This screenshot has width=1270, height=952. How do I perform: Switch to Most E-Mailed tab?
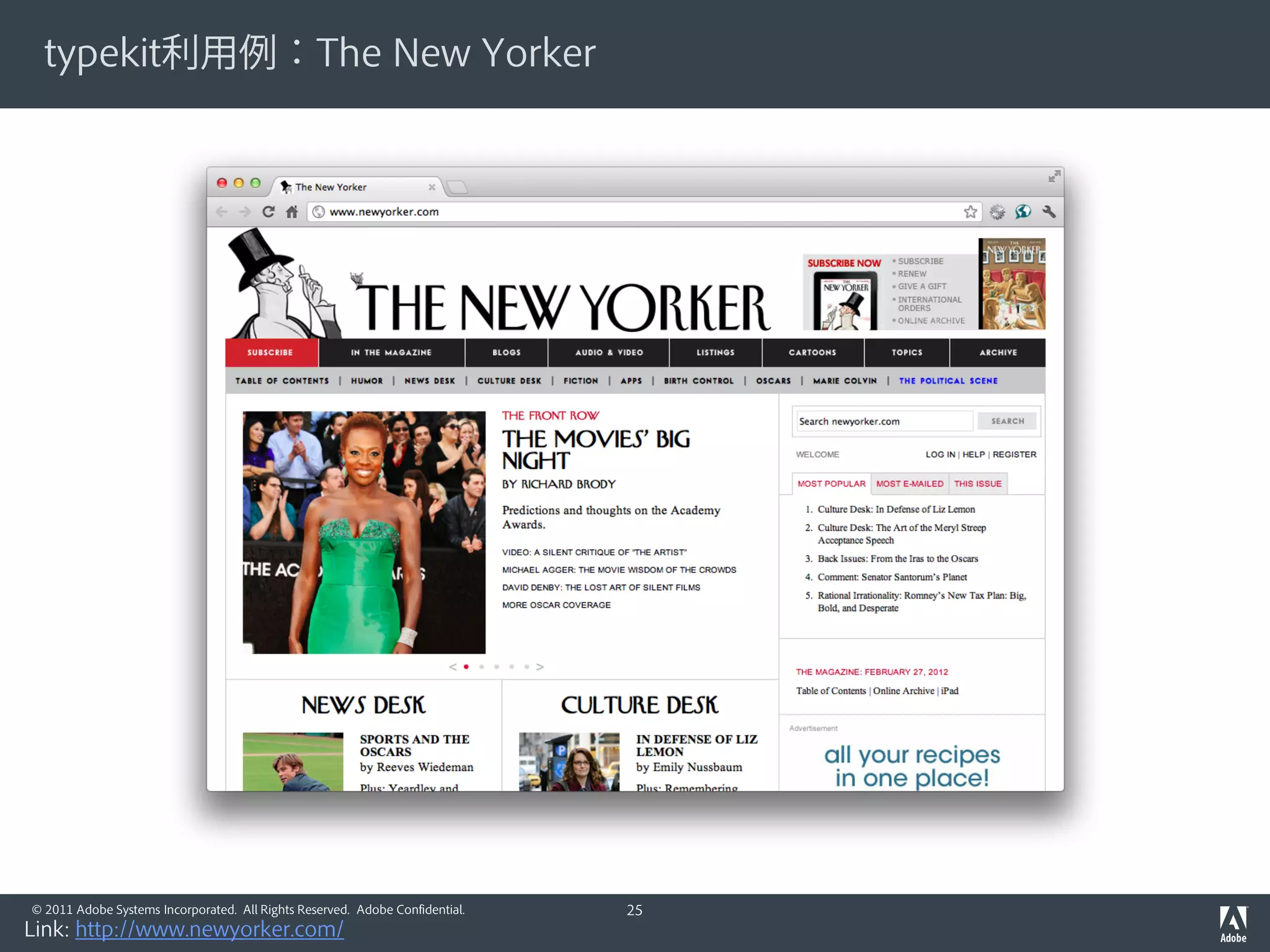[910, 484]
